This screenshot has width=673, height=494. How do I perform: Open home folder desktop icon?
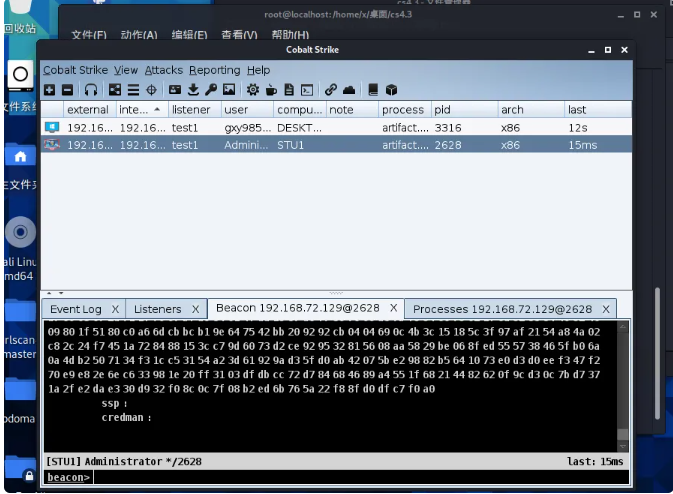[20, 156]
